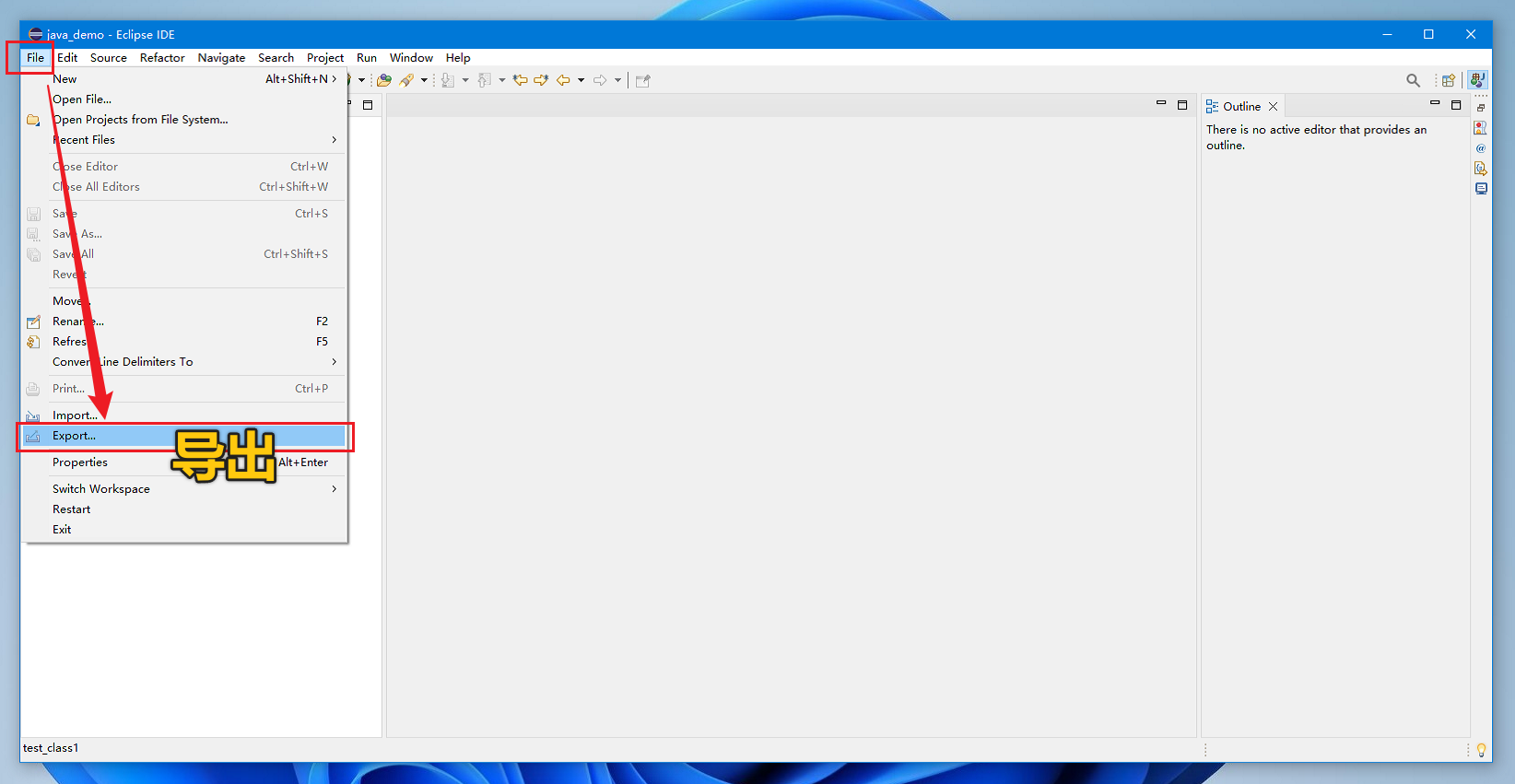Screen dimensions: 1515x784
Task: Click the Forward navigation arrow icon
Action: pyautogui.click(x=600, y=80)
